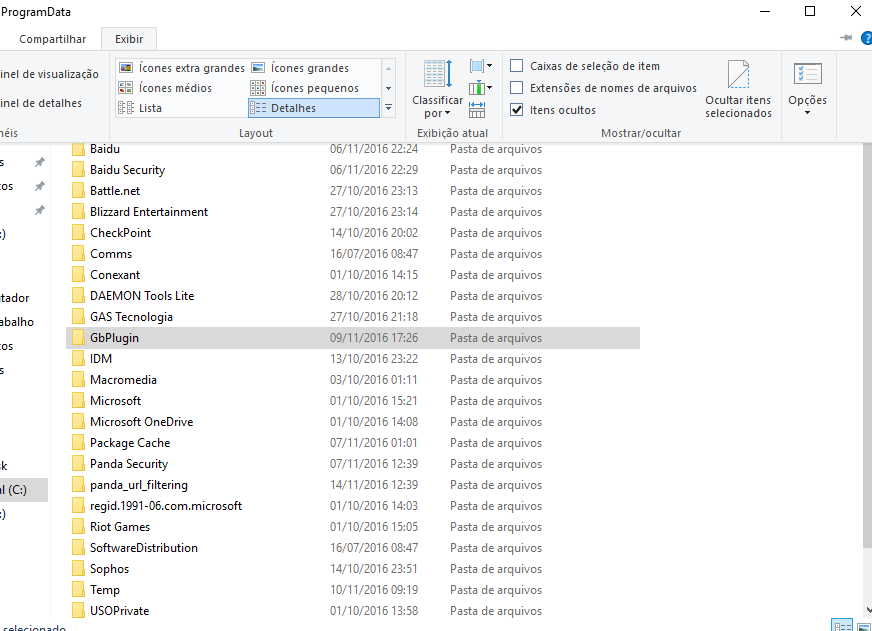Select the CheckPoint folder icon
This screenshot has height=631, width=872.
point(78,233)
